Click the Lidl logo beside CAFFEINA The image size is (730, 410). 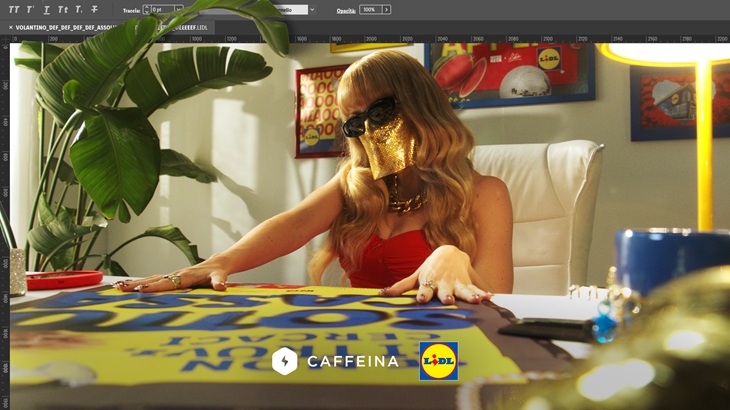[439, 361]
